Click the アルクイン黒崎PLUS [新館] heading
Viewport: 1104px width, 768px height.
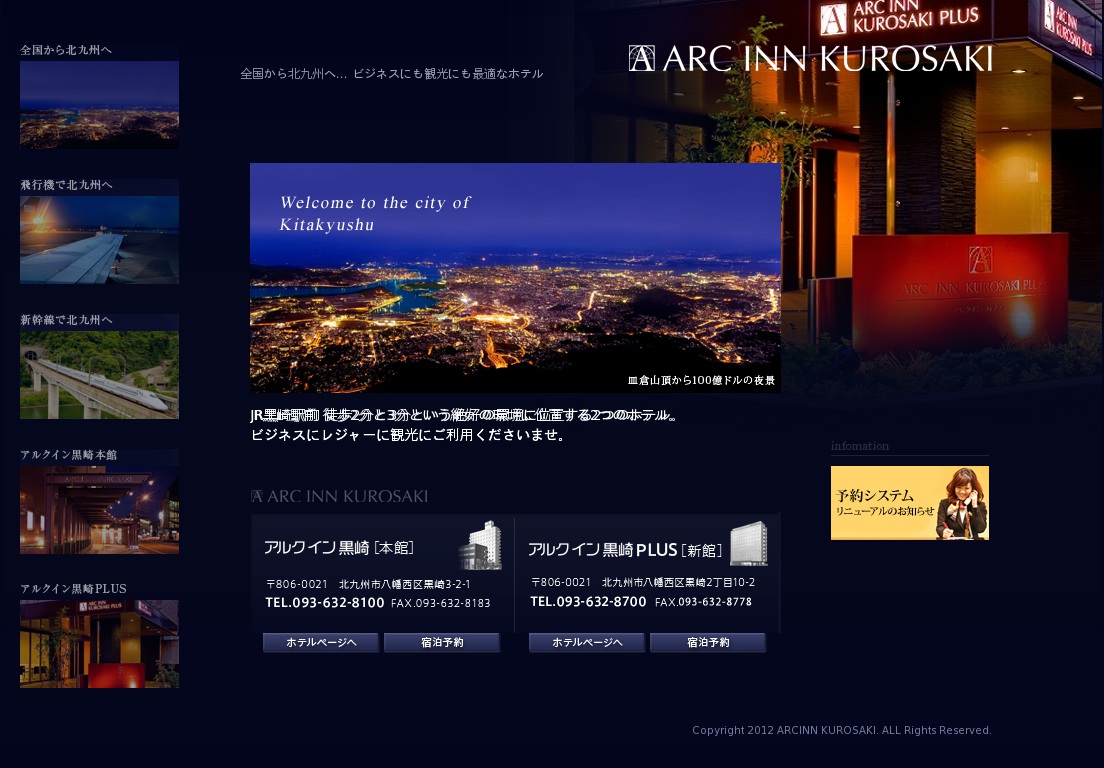click(625, 550)
